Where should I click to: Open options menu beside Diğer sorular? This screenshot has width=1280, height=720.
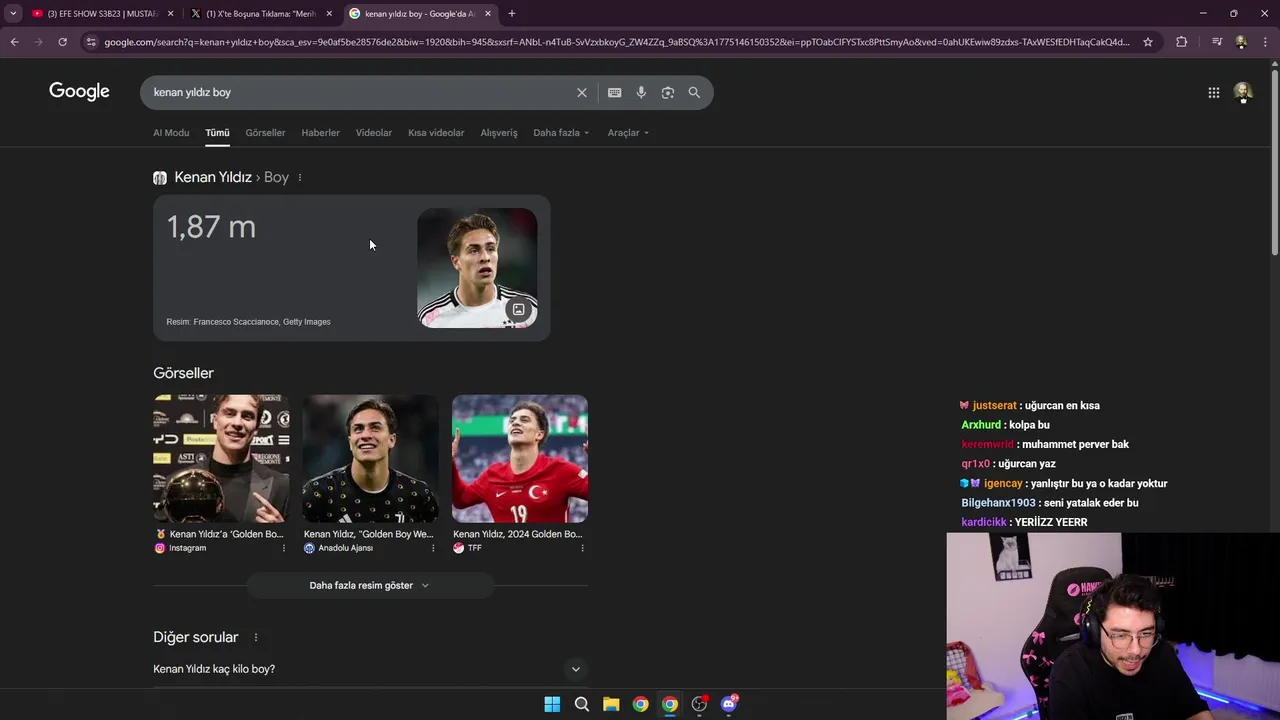point(256,637)
